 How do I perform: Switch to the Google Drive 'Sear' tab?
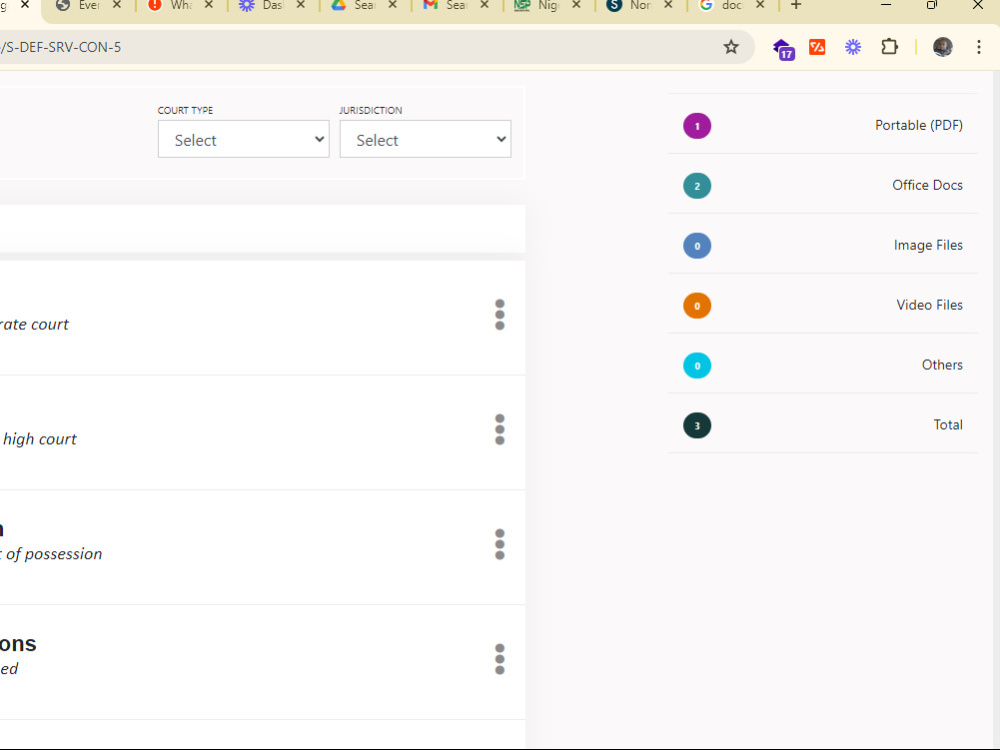362,6
